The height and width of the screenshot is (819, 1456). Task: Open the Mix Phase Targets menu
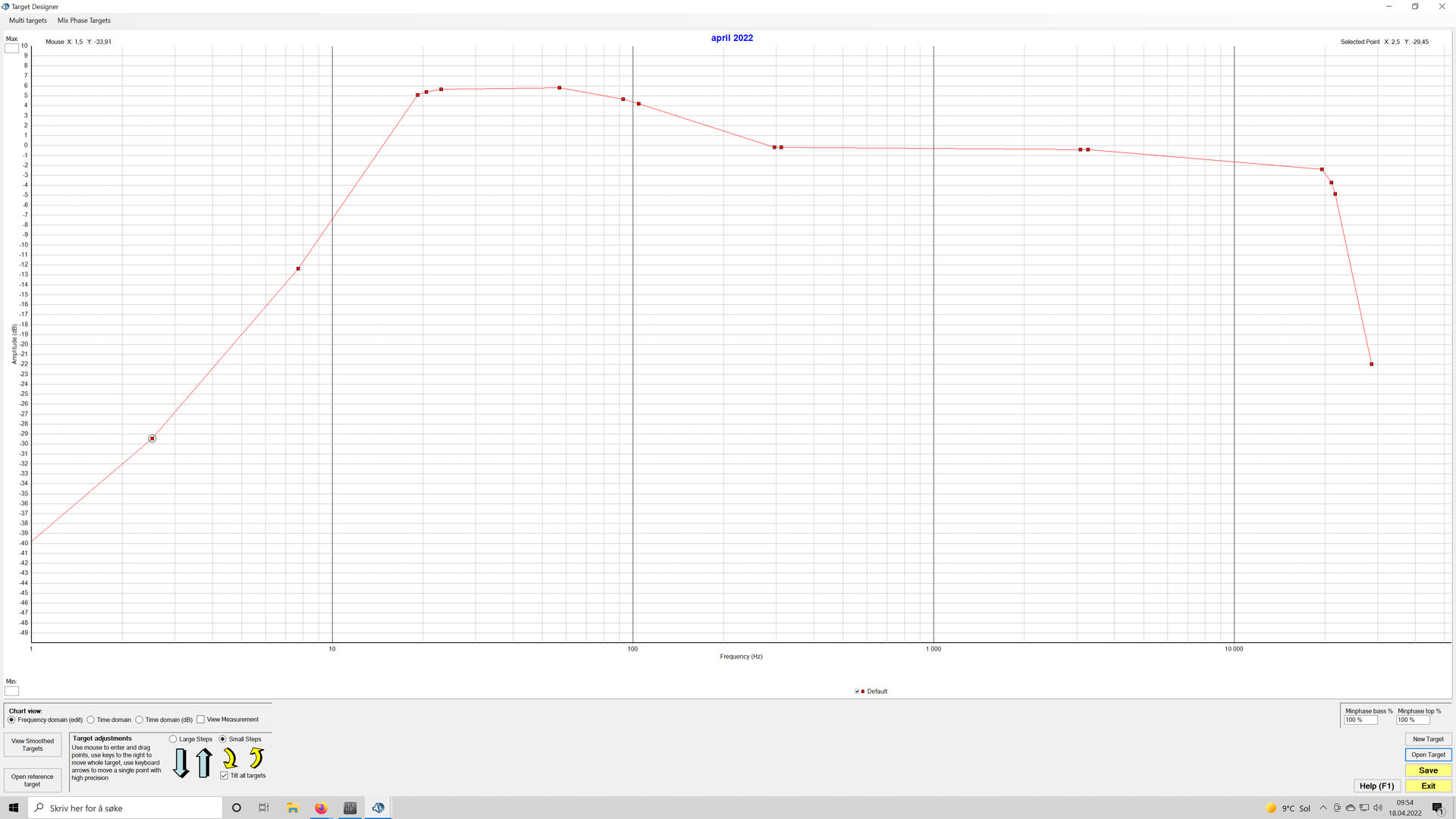(x=84, y=20)
